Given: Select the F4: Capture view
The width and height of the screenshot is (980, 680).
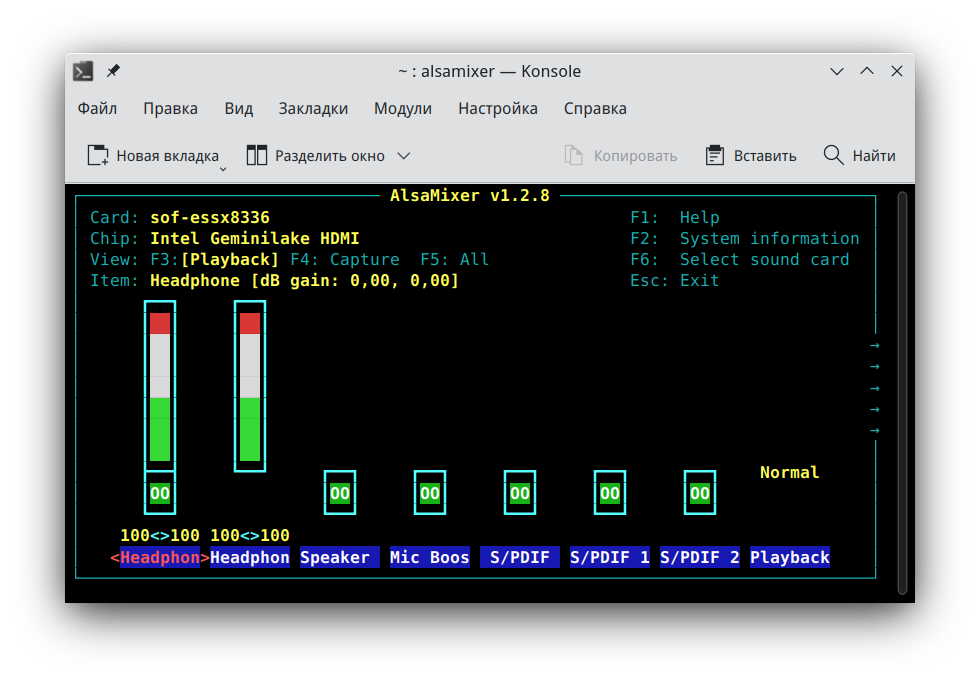Looking at the screenshot, I should (344, 260).
